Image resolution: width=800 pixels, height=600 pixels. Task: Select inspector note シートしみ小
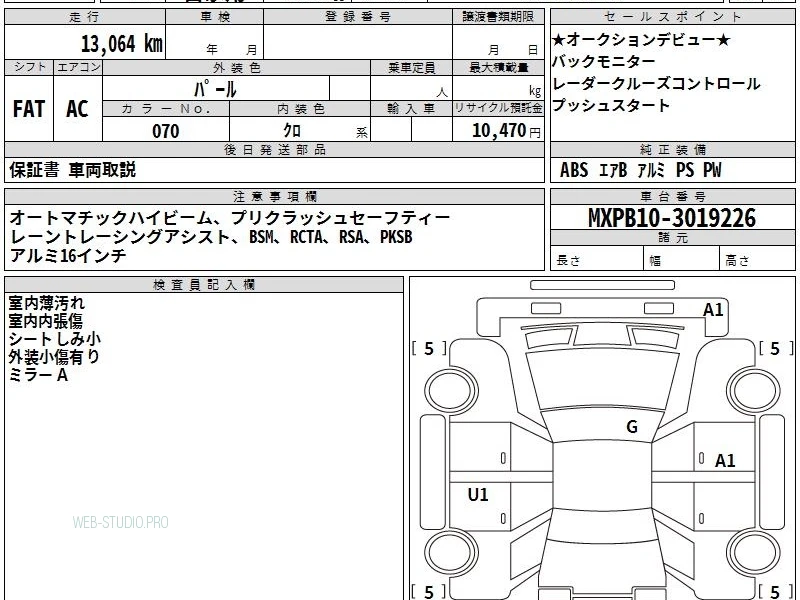pyautogui.click(x=55, y=339)
